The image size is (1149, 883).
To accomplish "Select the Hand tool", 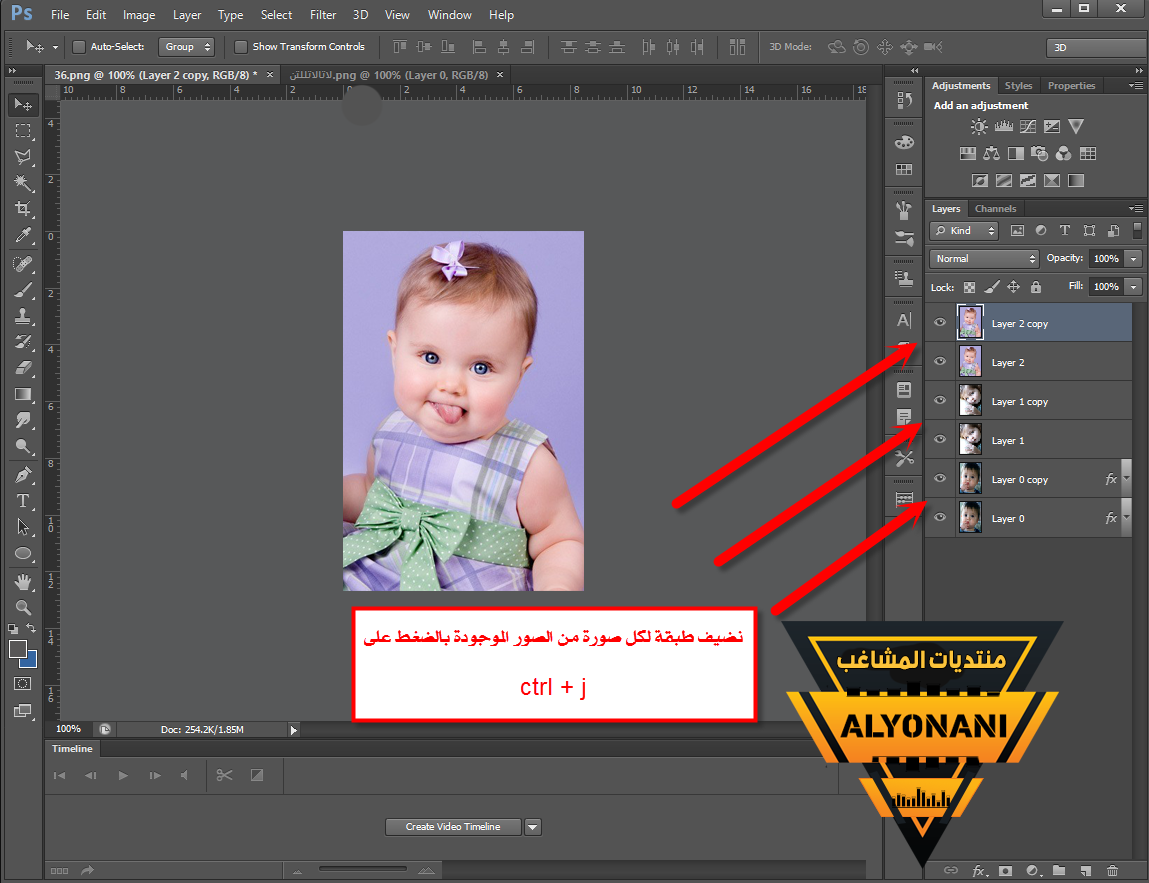I will pos(23,581).
